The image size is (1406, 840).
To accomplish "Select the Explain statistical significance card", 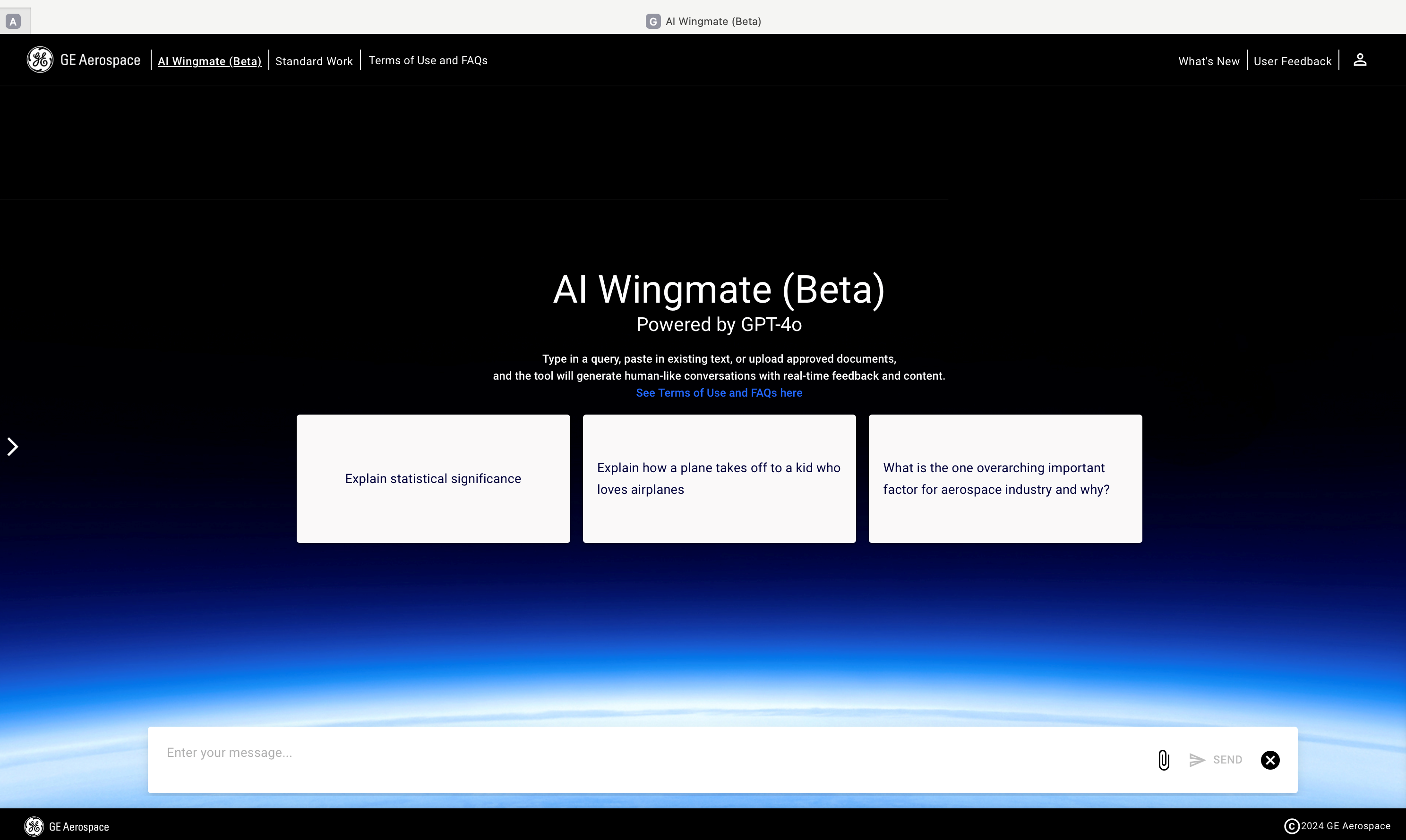I will pyautogui.click(x=433, y=478).
